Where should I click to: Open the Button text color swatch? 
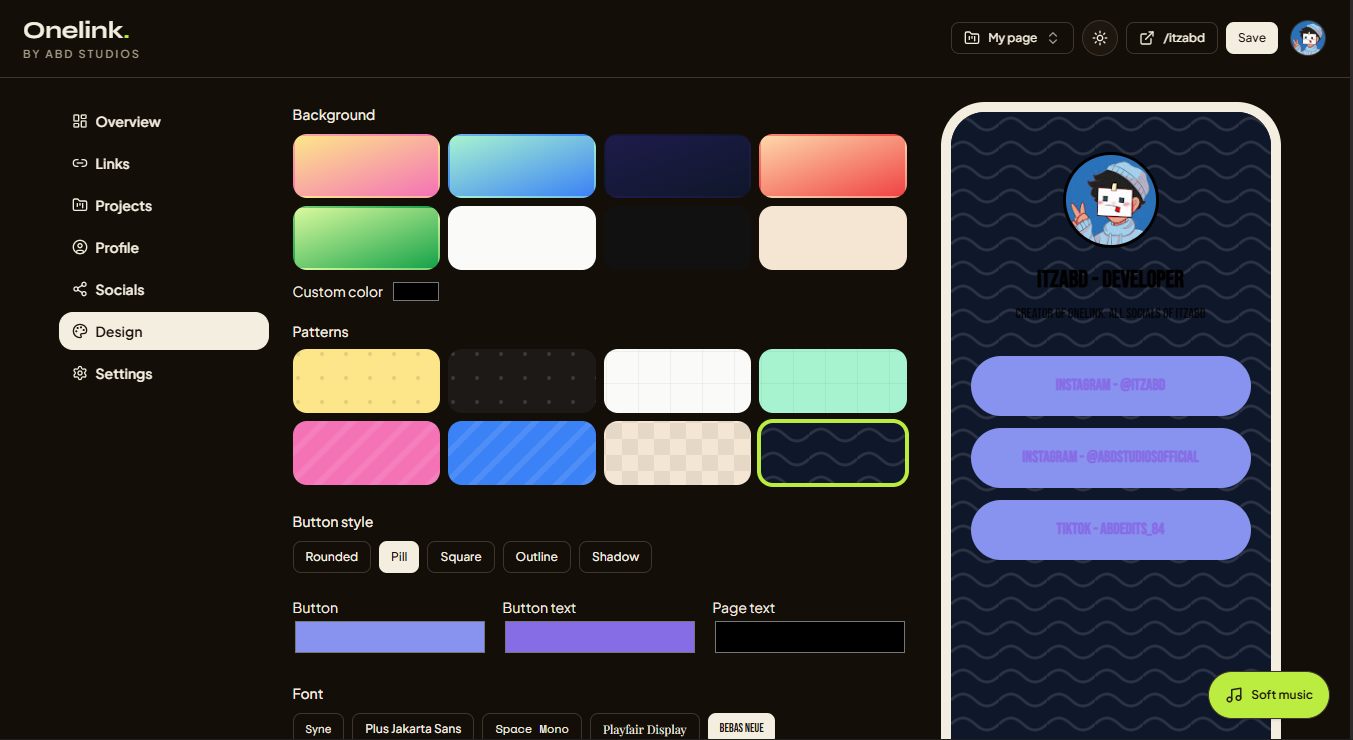[600, 637]
